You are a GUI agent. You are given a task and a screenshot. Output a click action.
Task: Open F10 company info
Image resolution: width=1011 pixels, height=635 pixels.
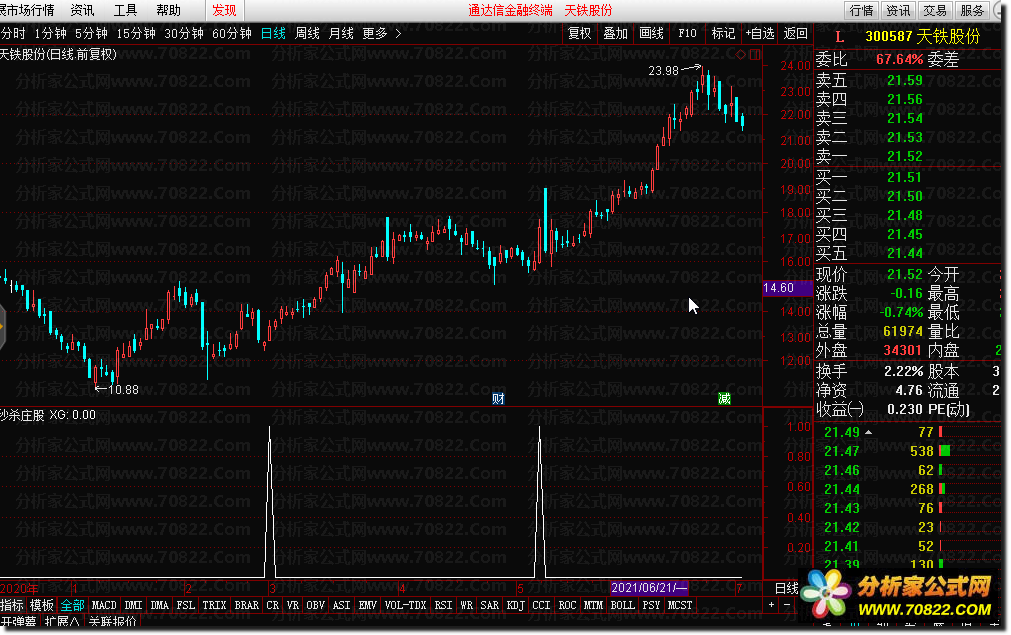pos(687,34)
